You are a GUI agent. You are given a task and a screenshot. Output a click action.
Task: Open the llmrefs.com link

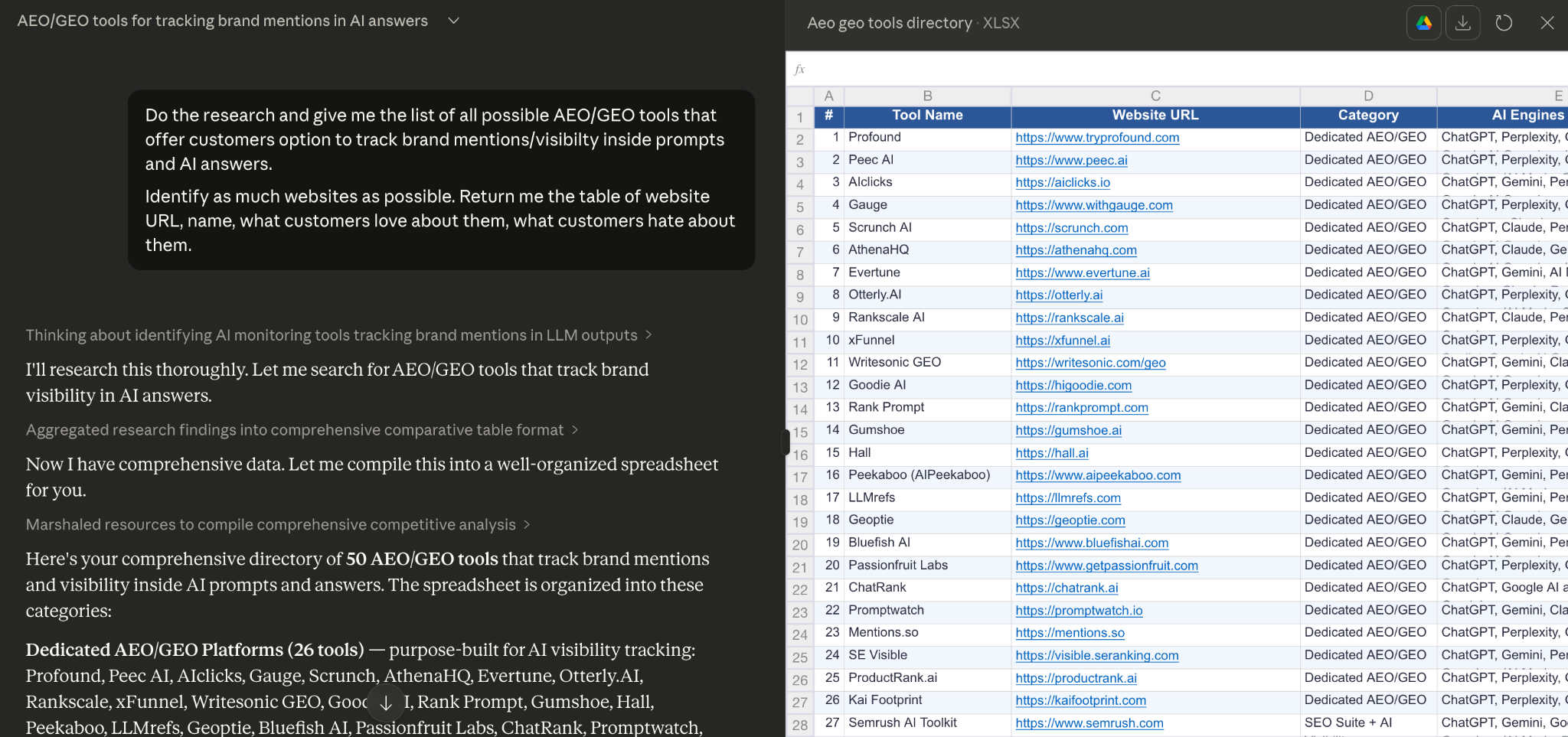coord(1068,498)
